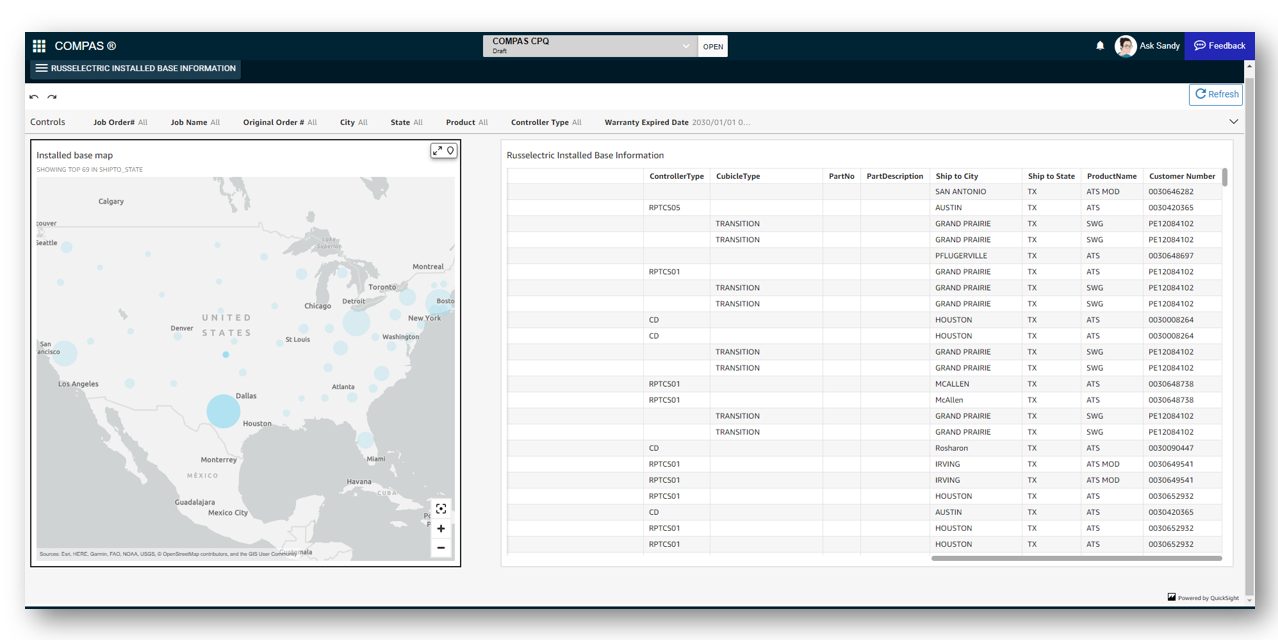Image resolution: width=1278 pixels, height=640 pixels.
Task: Expand the COMPAS CPQ dropdown
Action: 686,46
